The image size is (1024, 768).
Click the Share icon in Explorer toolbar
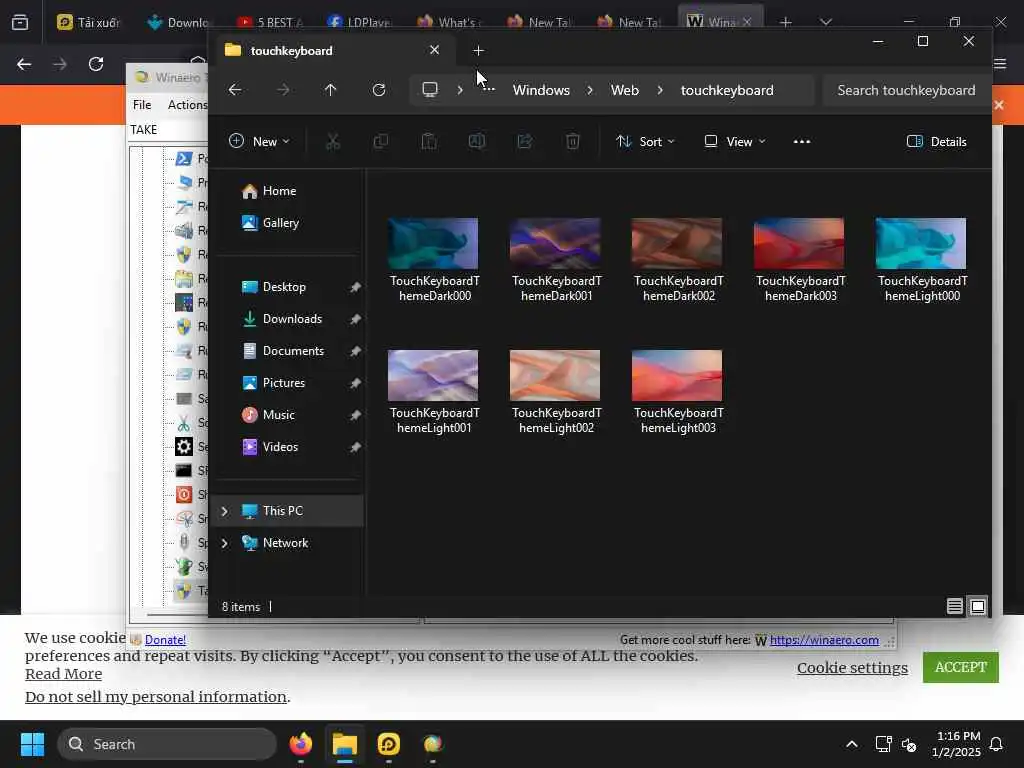(x=524, y=141)
